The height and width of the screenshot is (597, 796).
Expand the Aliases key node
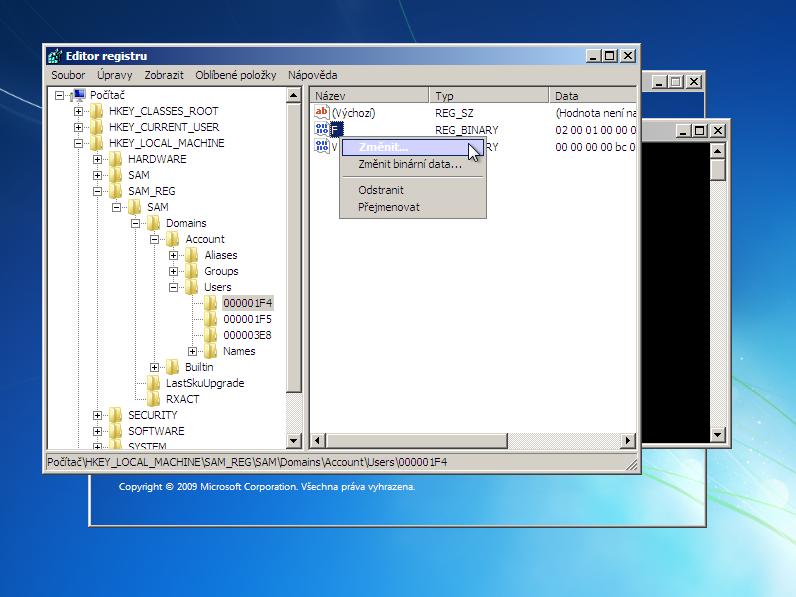pos(173,255)
